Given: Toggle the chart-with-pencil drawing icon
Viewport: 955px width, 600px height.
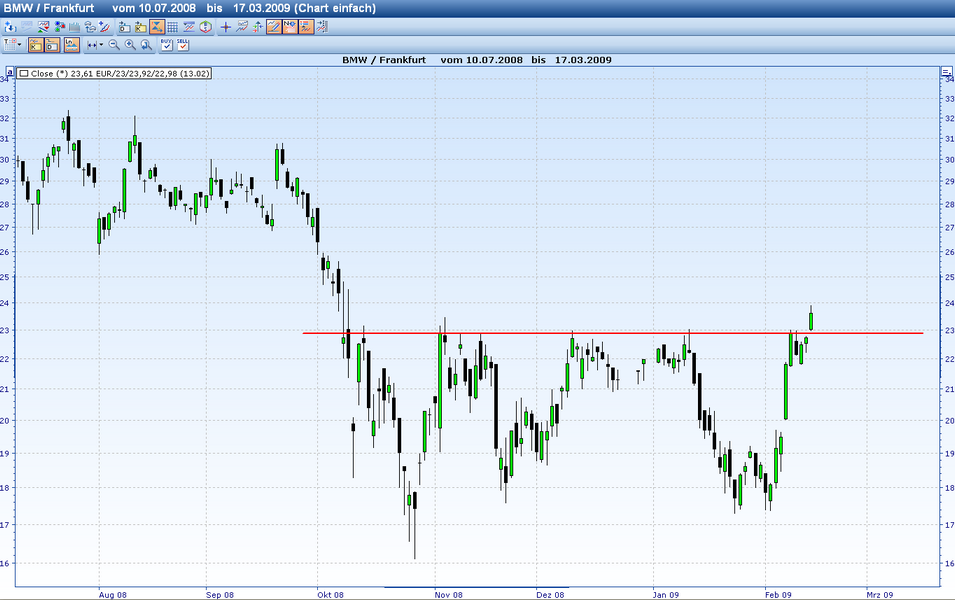Looking at the screenshot, I should point(274,27).
